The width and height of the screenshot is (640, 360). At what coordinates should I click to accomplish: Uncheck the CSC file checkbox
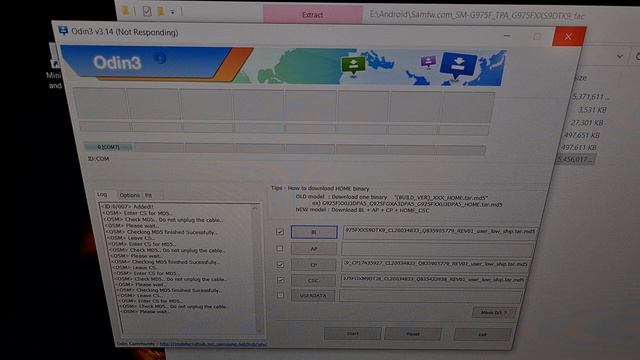click(x=280, y=280)
